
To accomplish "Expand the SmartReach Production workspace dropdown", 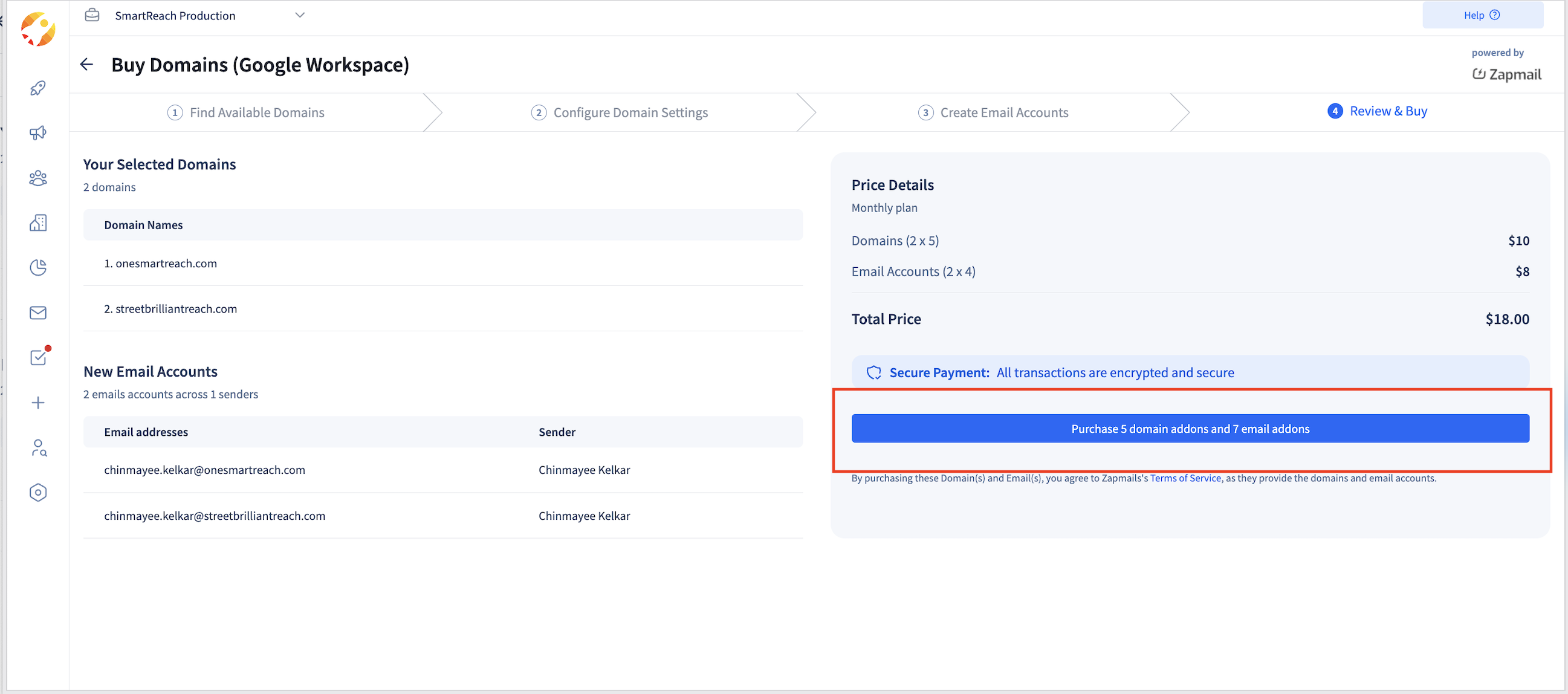I will pos(299,15).
